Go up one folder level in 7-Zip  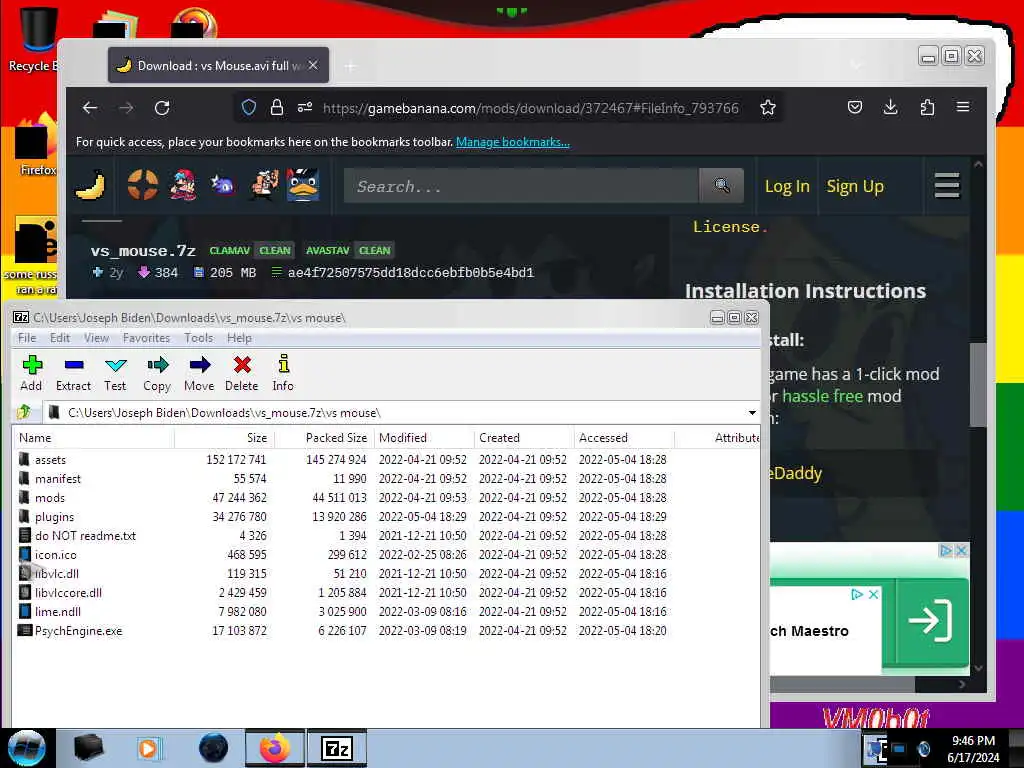[x=24, y=412]
